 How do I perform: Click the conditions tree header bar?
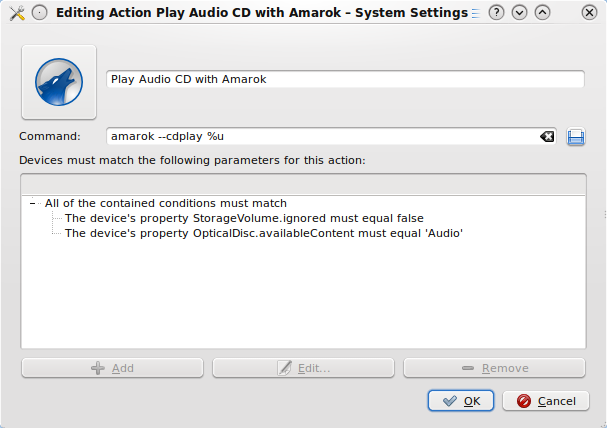pos(303,184)
